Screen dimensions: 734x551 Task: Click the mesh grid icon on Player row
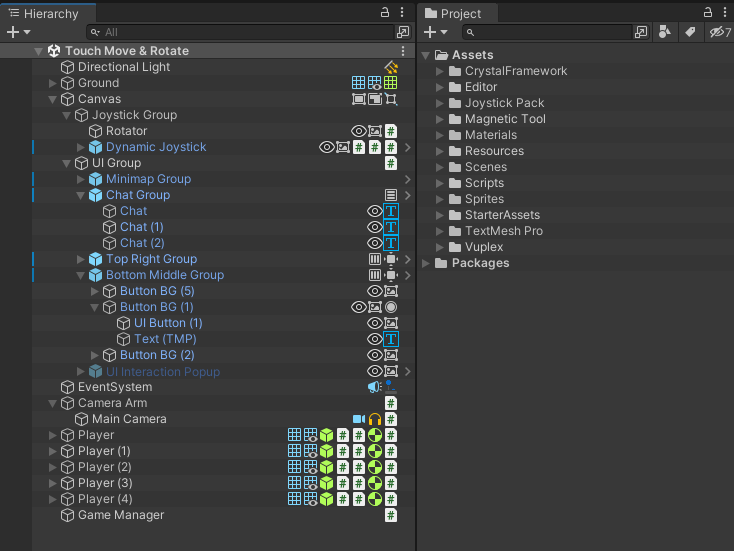[x=294, y=435]
